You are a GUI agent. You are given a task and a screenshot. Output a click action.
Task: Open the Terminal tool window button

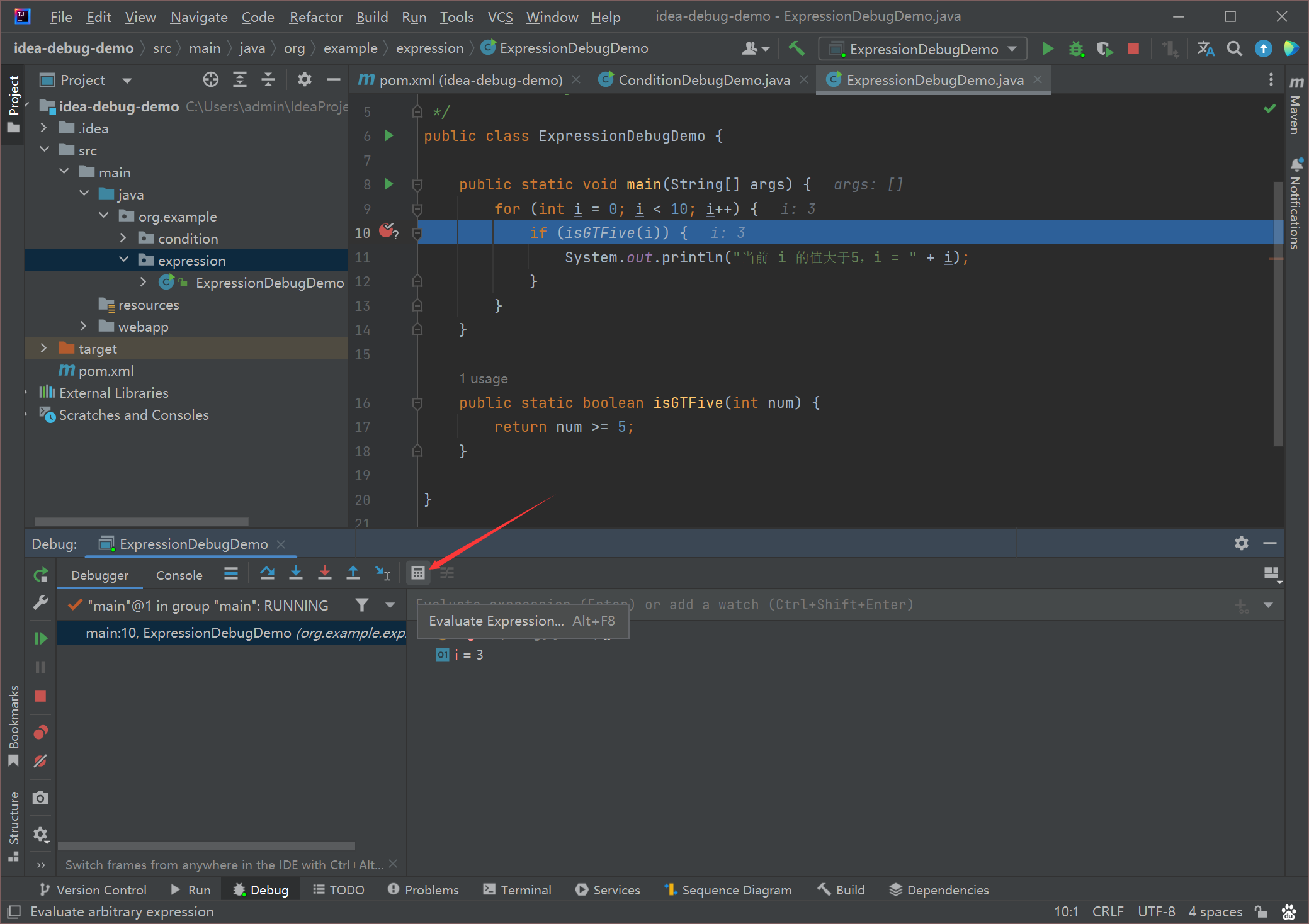click(517, 889)
